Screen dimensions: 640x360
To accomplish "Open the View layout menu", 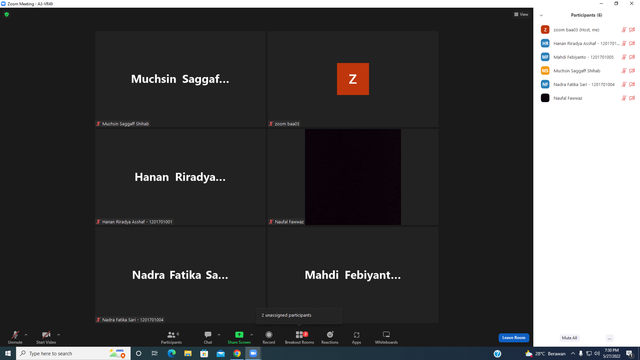I will pyautogui.click(x=521, y=14).
